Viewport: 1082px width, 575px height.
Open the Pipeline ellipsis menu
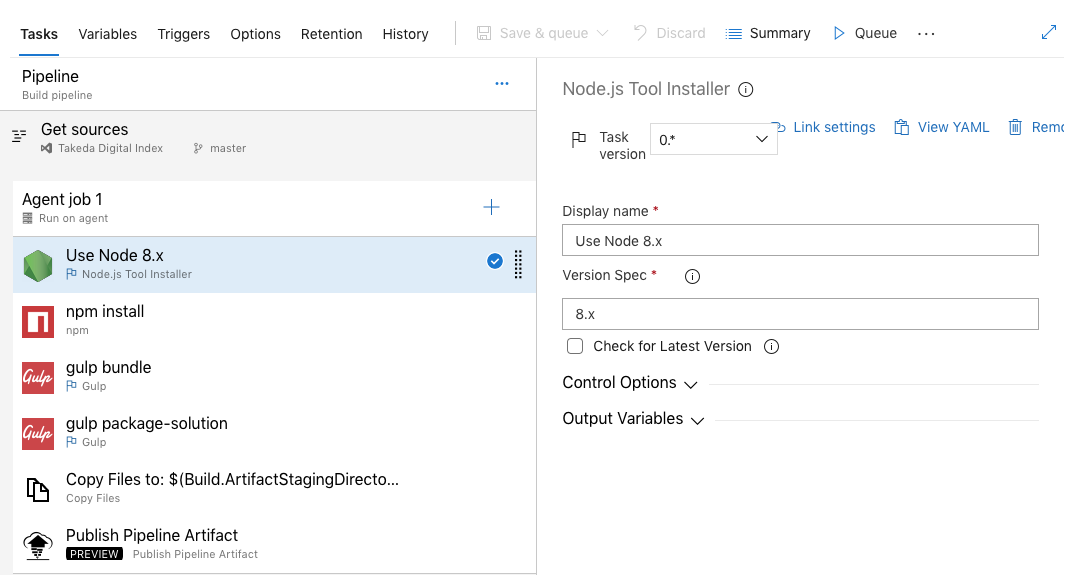(502, 84)
